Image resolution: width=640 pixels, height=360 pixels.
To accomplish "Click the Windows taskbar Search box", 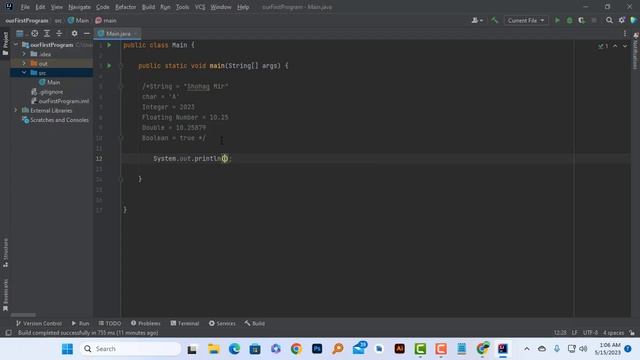I will [130, 349].
